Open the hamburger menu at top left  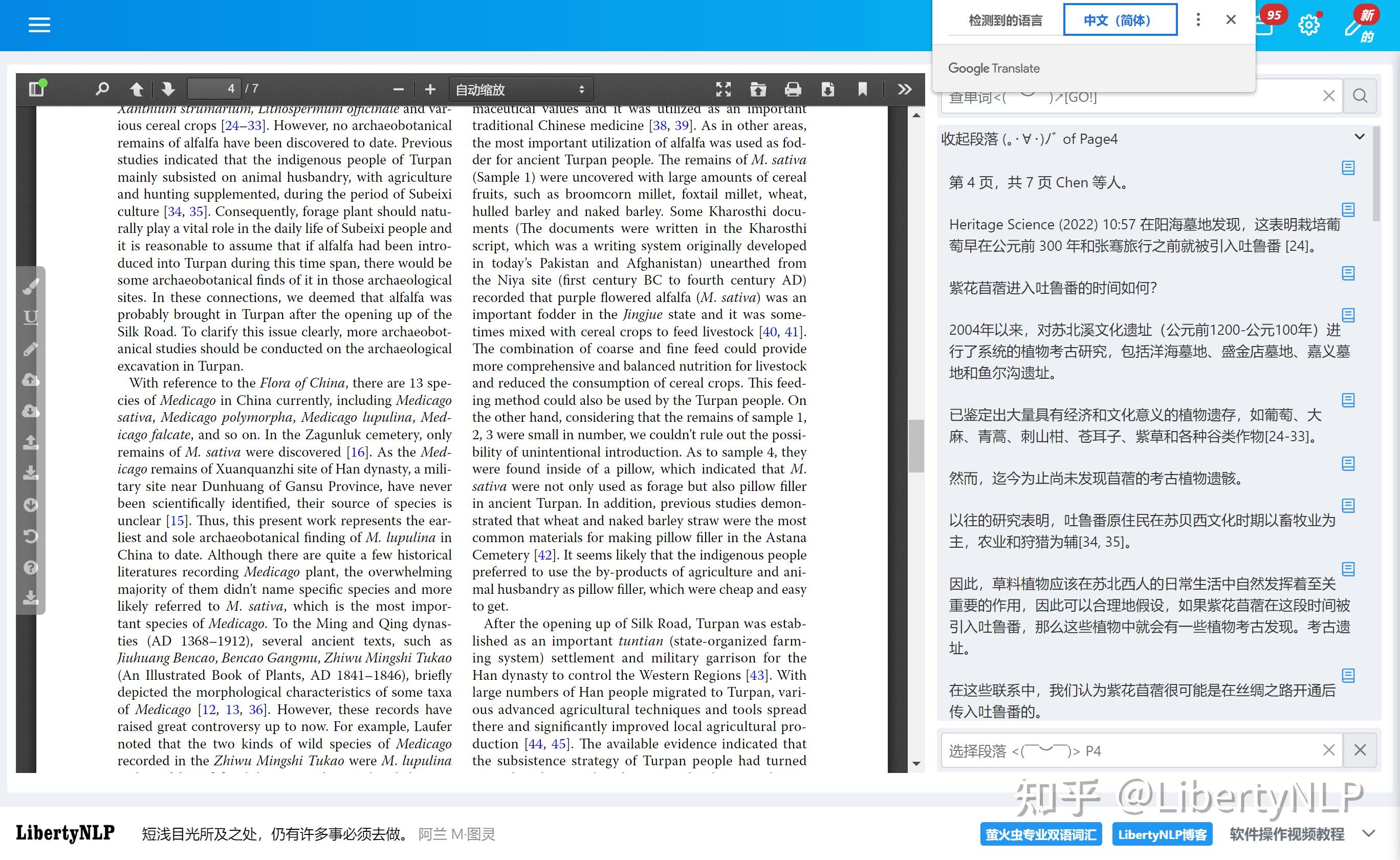pos(39,25)
